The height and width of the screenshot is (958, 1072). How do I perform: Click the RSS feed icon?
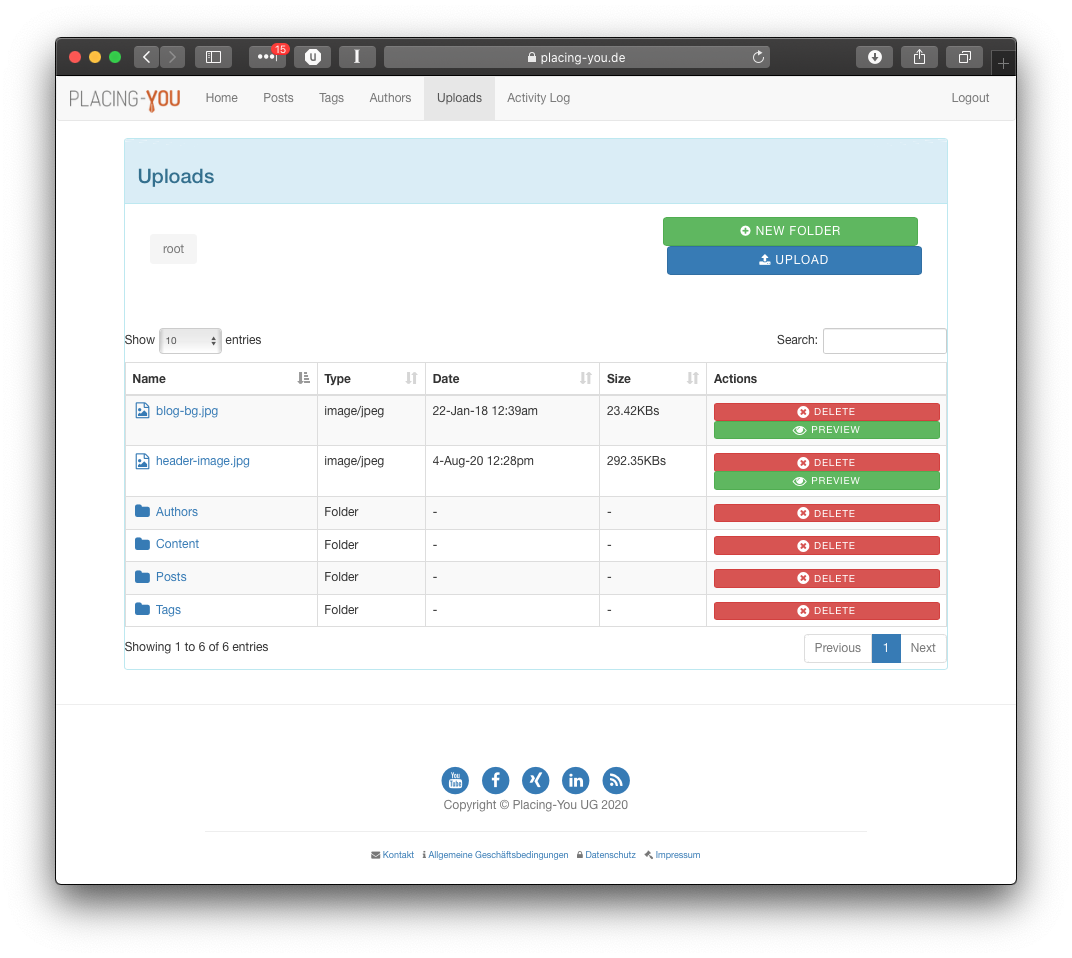click(616, 780)
